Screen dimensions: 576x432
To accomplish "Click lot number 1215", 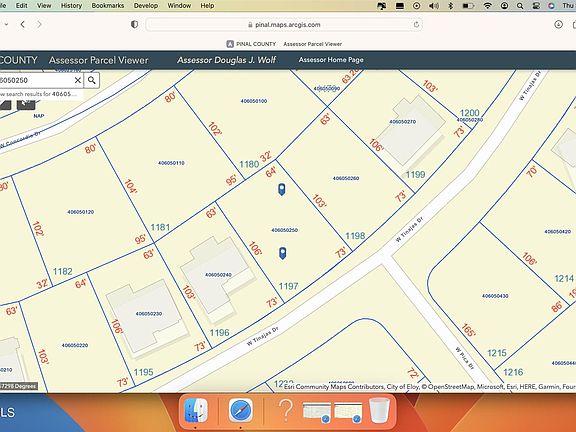I will click(497, 353).
